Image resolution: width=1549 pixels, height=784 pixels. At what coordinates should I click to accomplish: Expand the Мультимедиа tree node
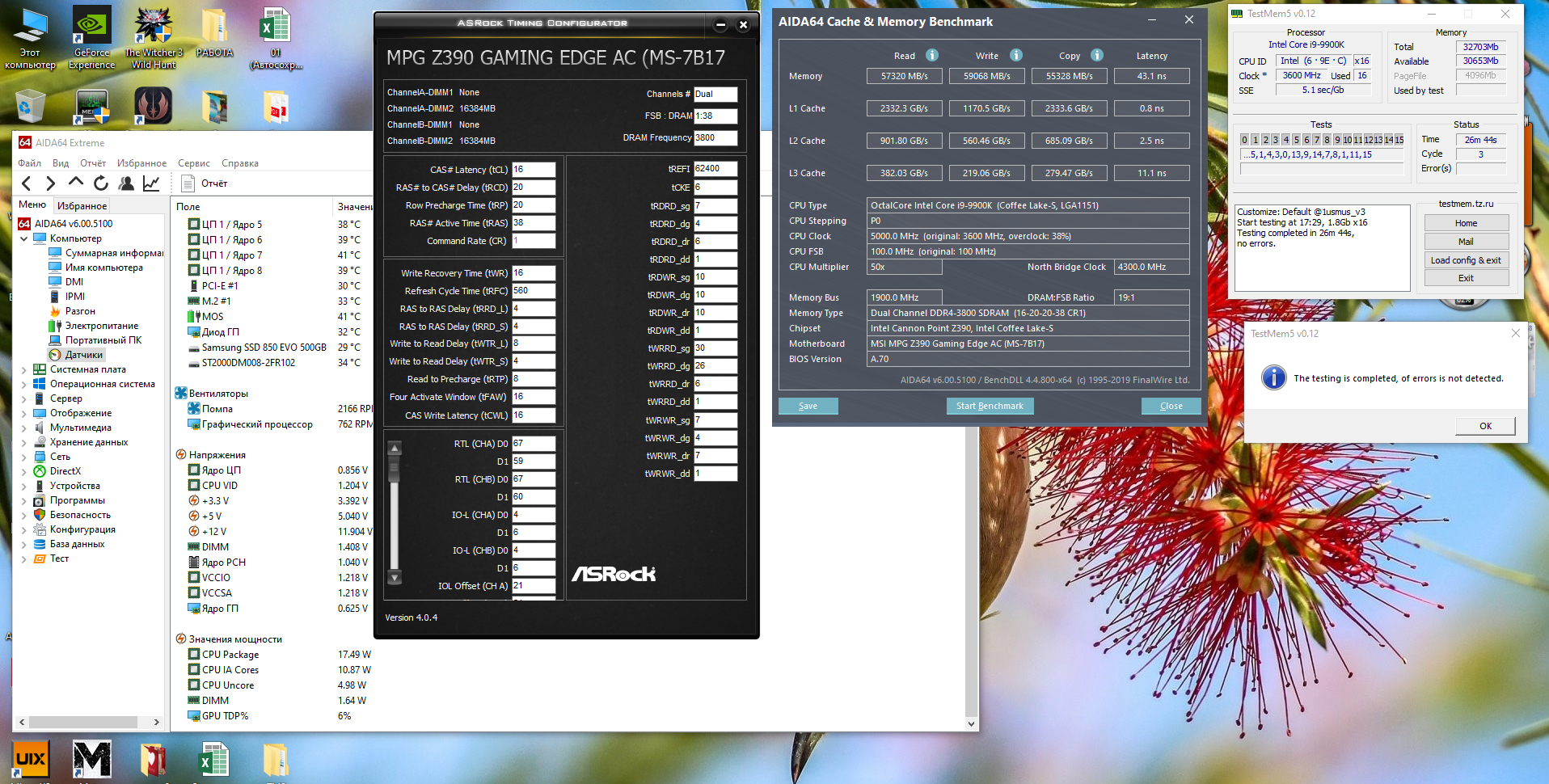[x=23, y=428]
